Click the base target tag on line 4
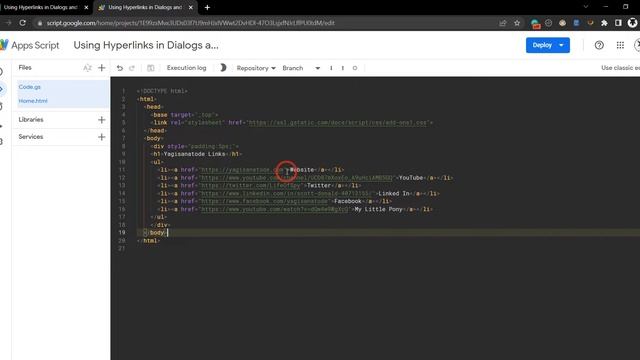 click(184, 115)
